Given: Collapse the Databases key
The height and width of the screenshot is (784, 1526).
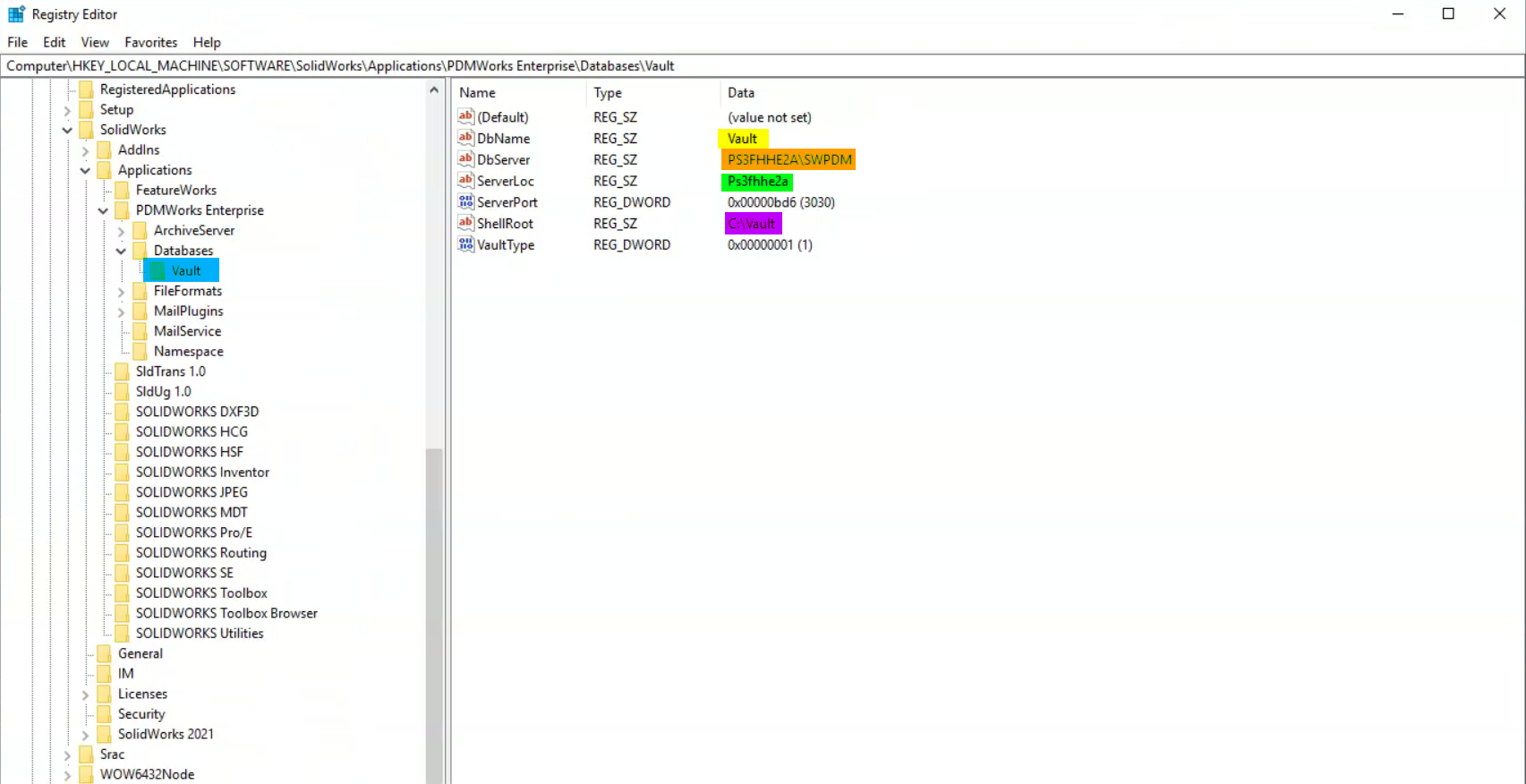Looking at the screenshot, I should 121,251.
